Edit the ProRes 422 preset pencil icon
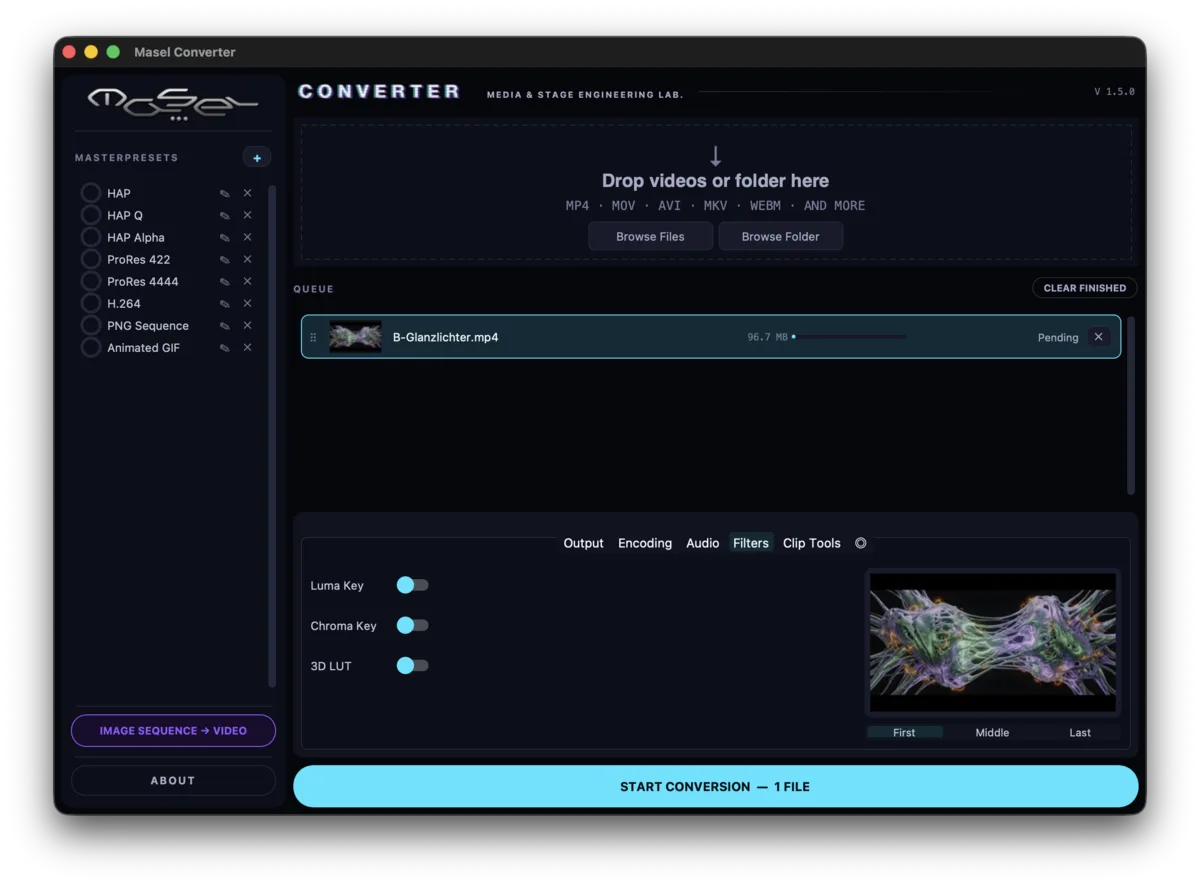 [225, 259]
